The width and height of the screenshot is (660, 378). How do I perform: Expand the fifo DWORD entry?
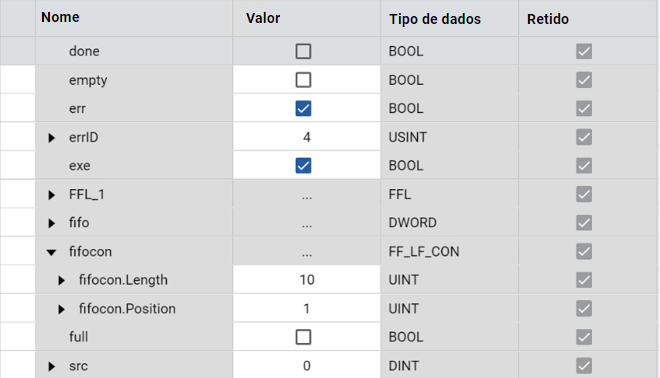[51, 223]
